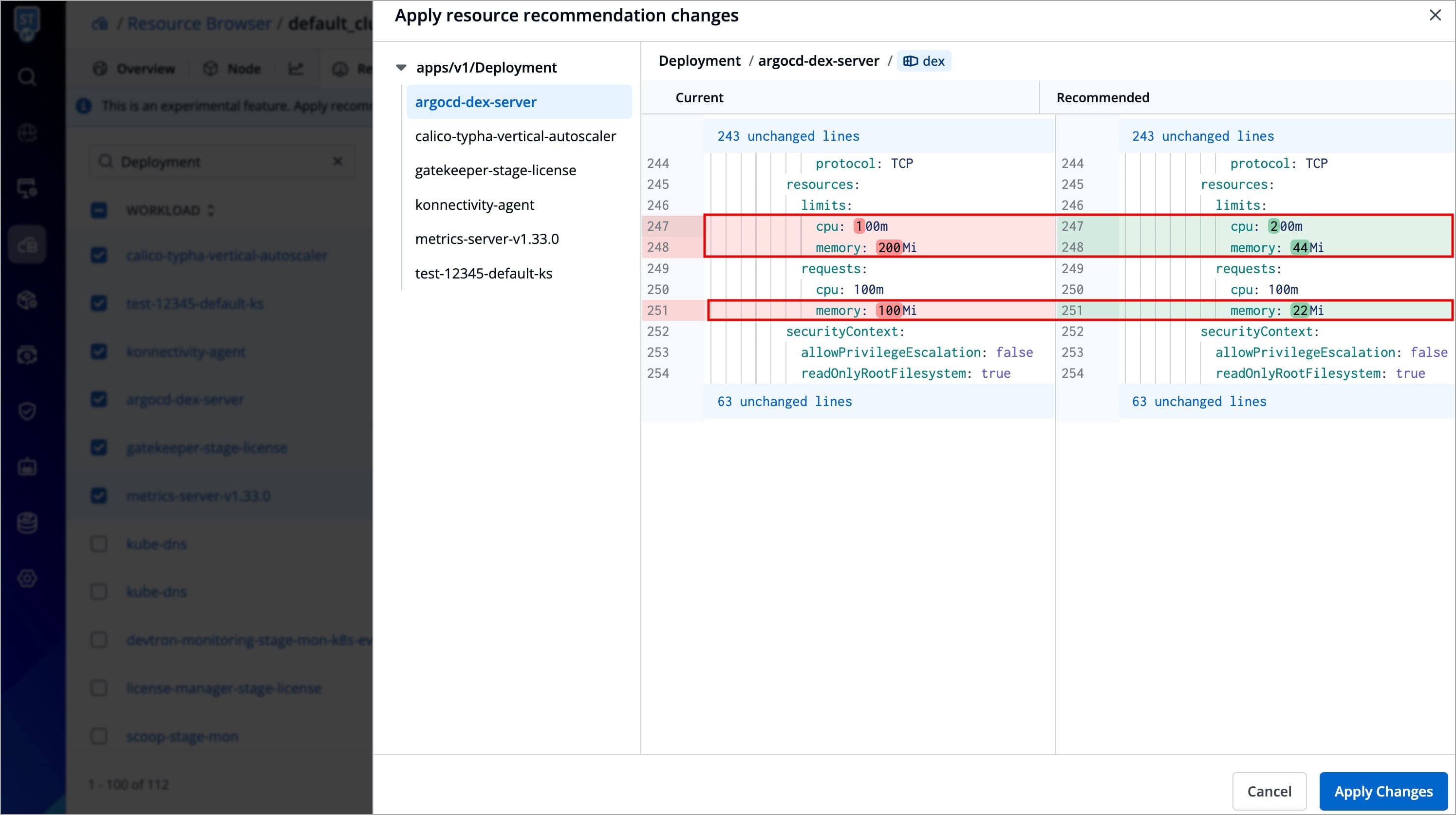Close the recommendation changes dialog
The width and height of the screenshot is (1456, 815).
1435,15
